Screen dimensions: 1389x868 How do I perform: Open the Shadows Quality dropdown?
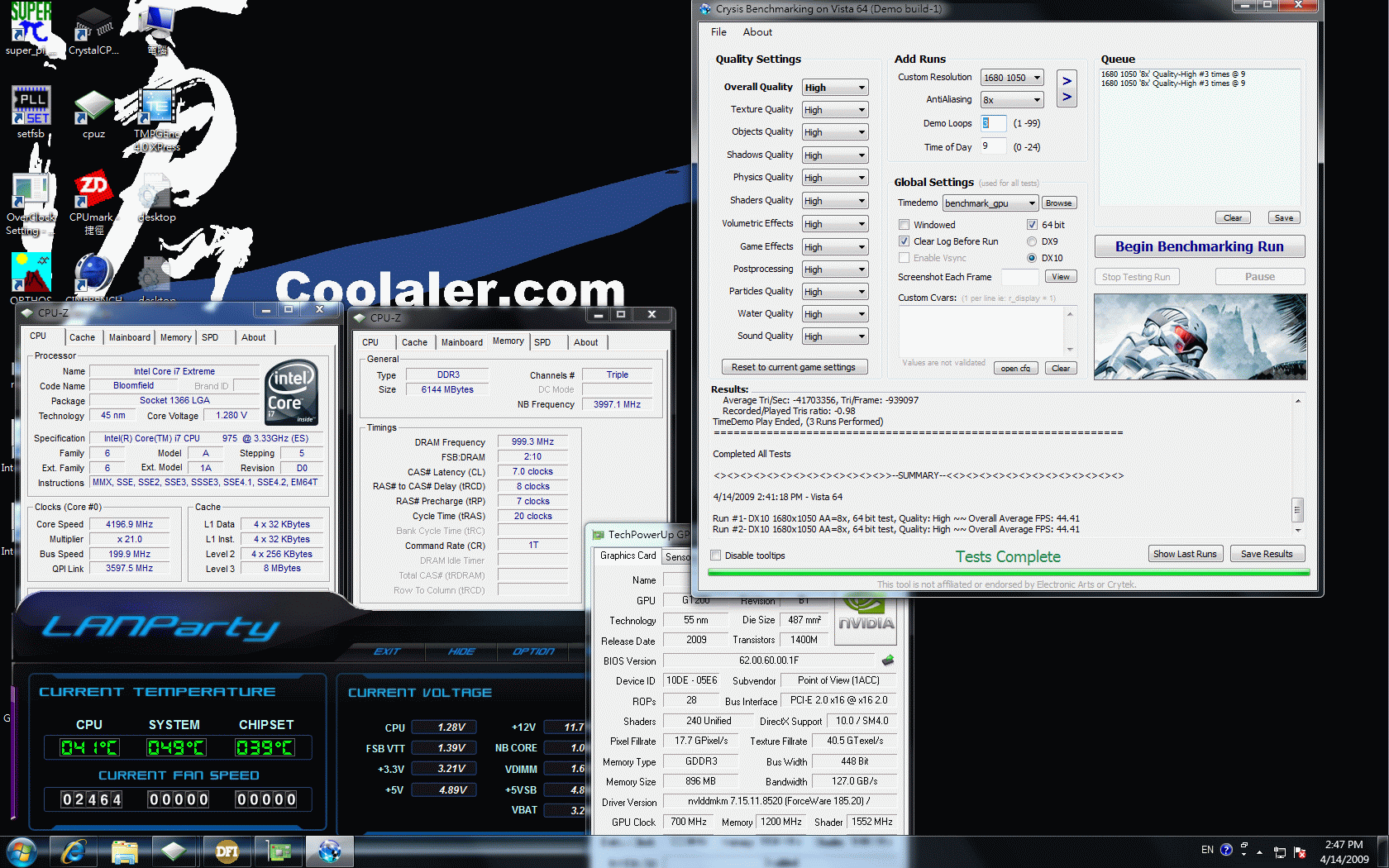(835, 155)
